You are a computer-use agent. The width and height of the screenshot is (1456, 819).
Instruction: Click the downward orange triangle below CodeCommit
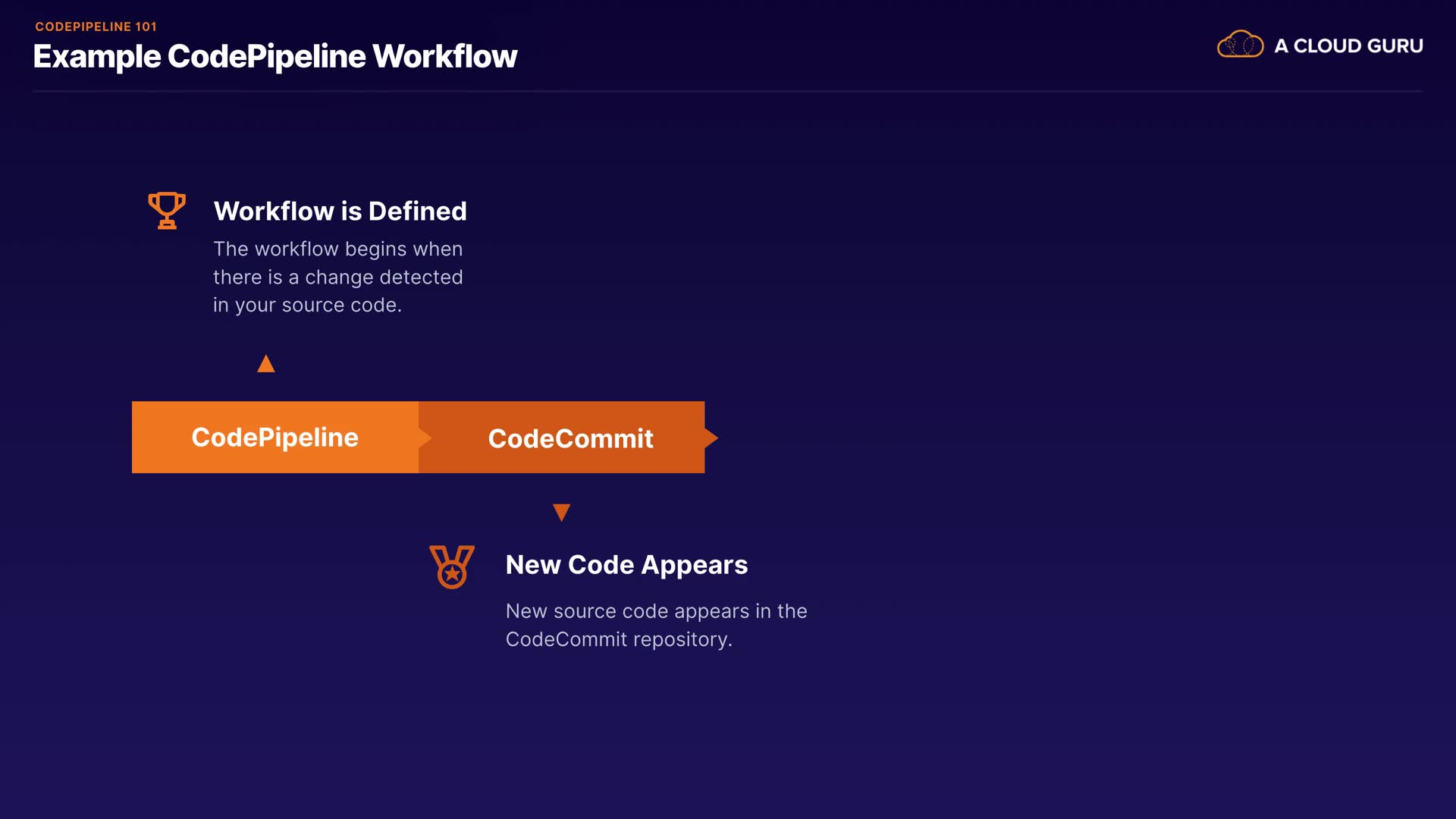pyautogui.click(x=561, y=512)
